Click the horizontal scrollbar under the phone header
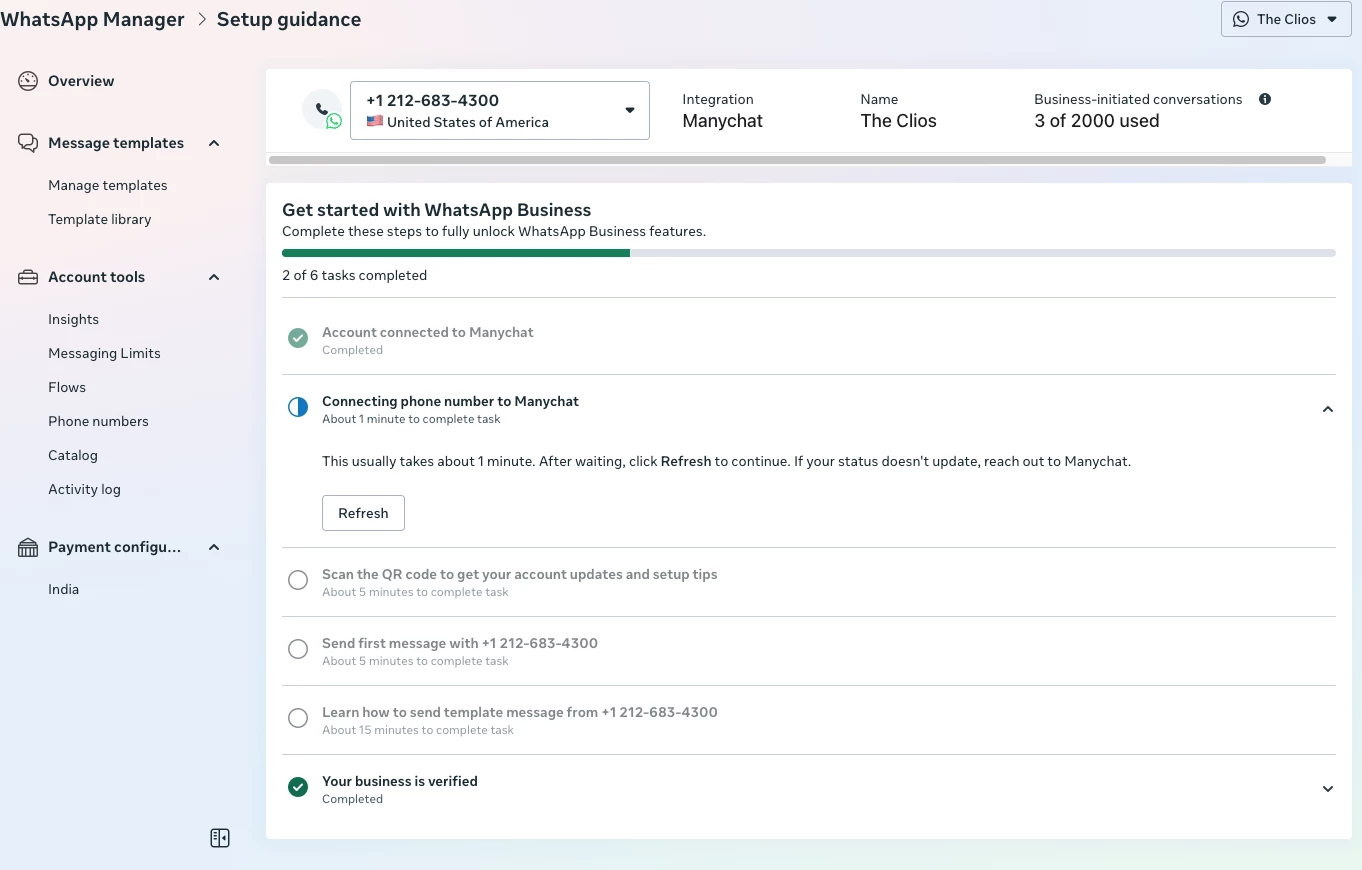The image size is (1362, 870). pos(797,160)
